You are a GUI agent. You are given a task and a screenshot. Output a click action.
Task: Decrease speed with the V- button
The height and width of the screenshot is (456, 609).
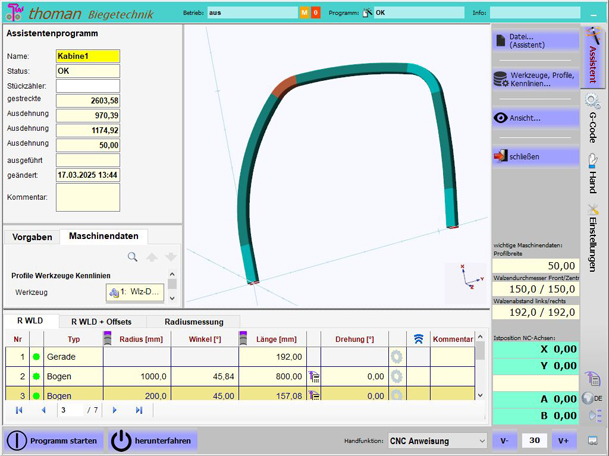(505, 440)
